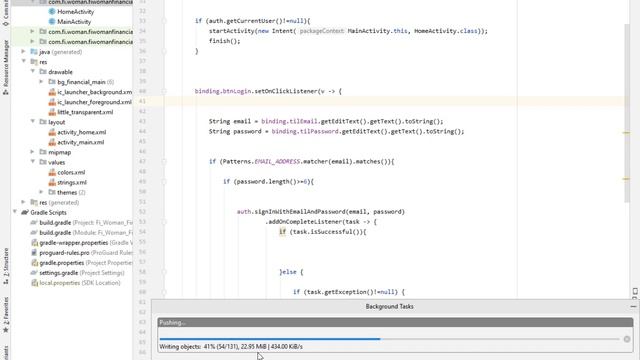Screen dimensions: 640x360
Task: Click the }else { line
Action: tap(291, 272)
